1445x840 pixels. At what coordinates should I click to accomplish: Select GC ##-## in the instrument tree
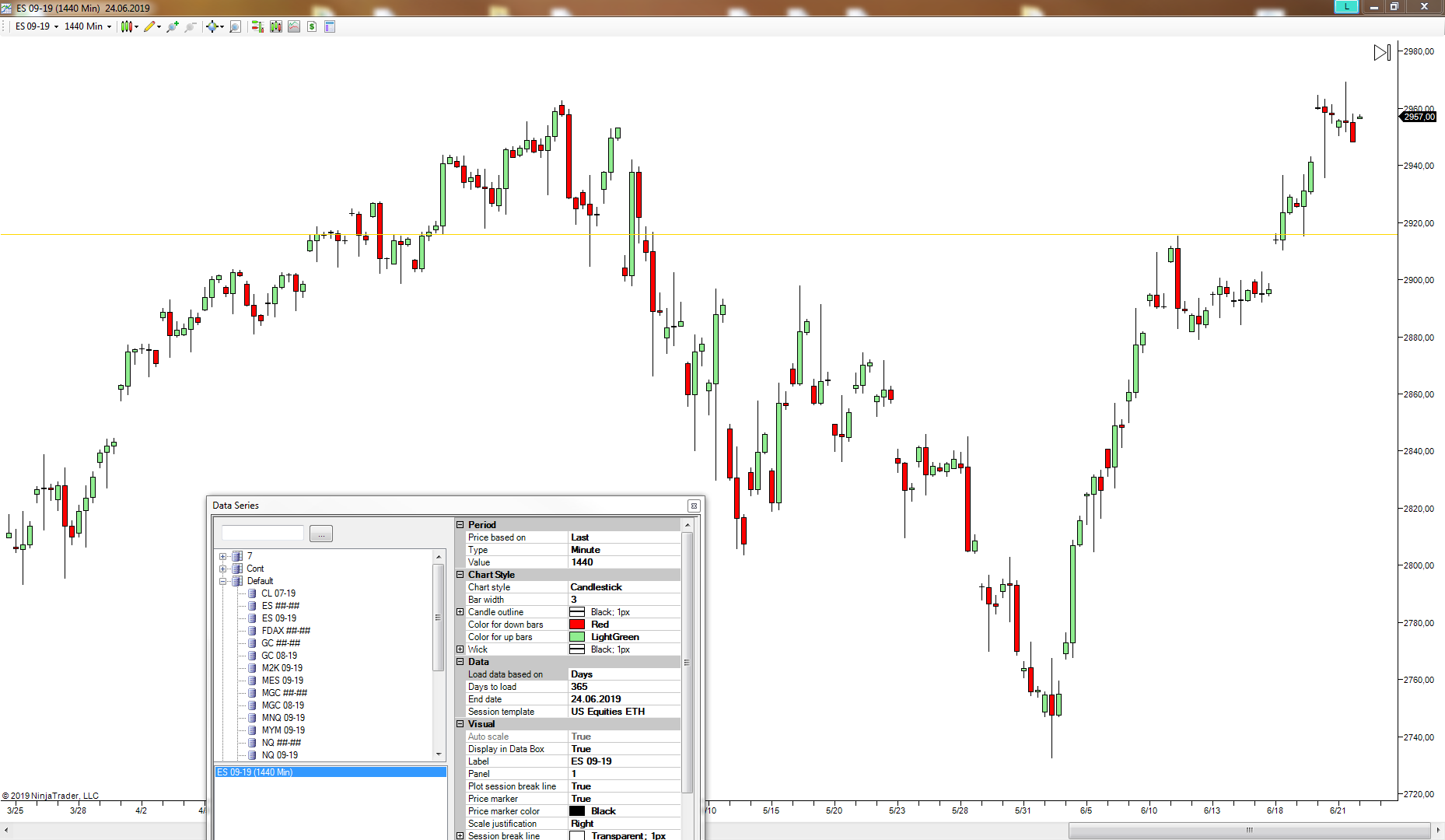pyautogui.click(x=281, y=643)
